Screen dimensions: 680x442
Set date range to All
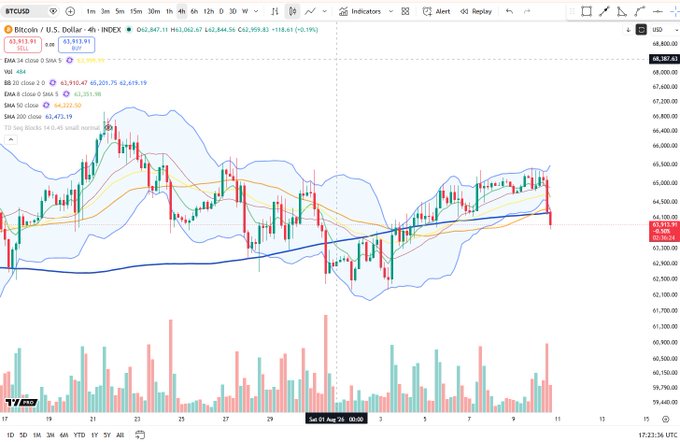pos(120,435)
